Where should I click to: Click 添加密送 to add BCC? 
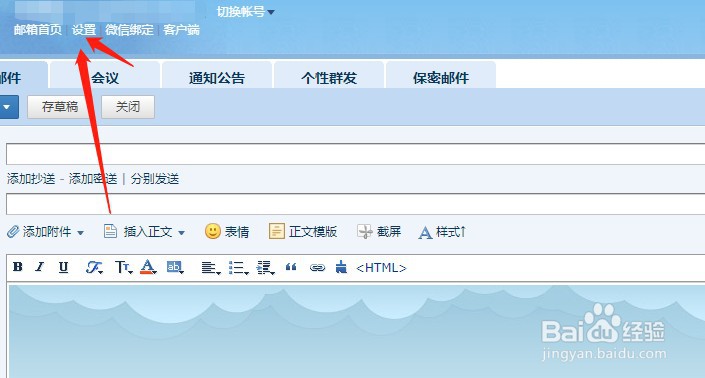coord(93,179)
